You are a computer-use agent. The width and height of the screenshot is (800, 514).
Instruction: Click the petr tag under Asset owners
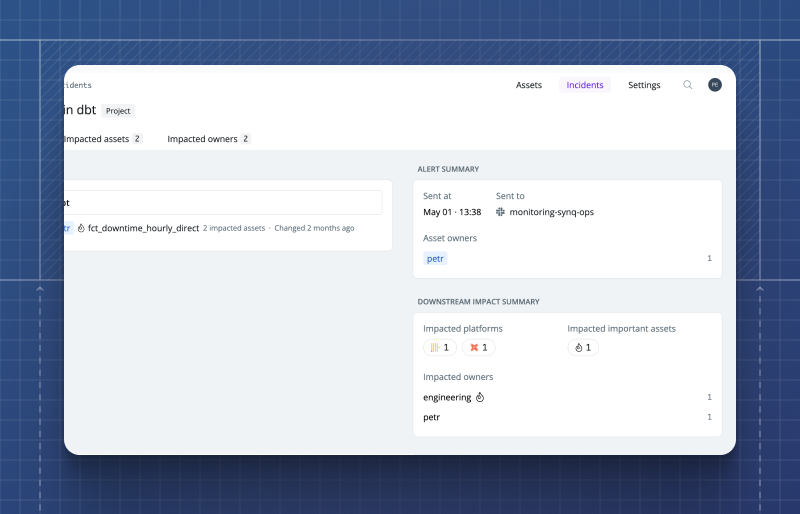tap(435, 258)
